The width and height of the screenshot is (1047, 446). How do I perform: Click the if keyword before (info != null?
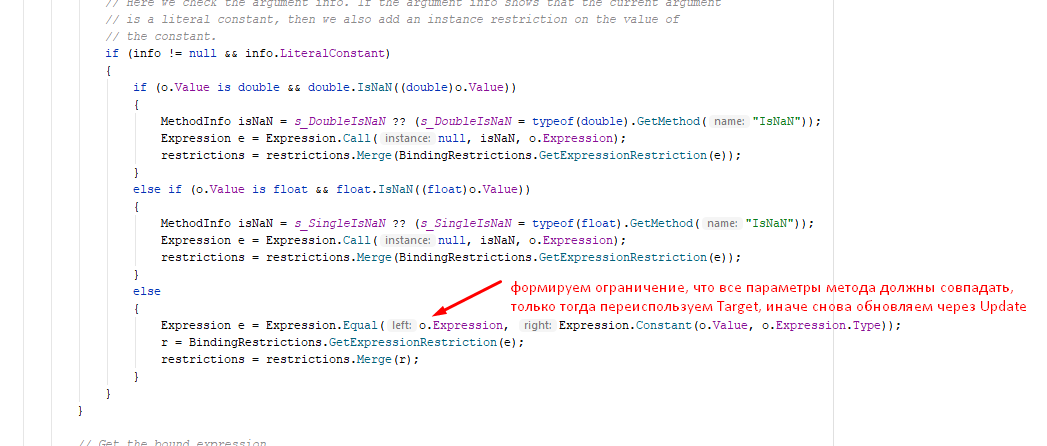pyautogui.click(x=112, y=53)
